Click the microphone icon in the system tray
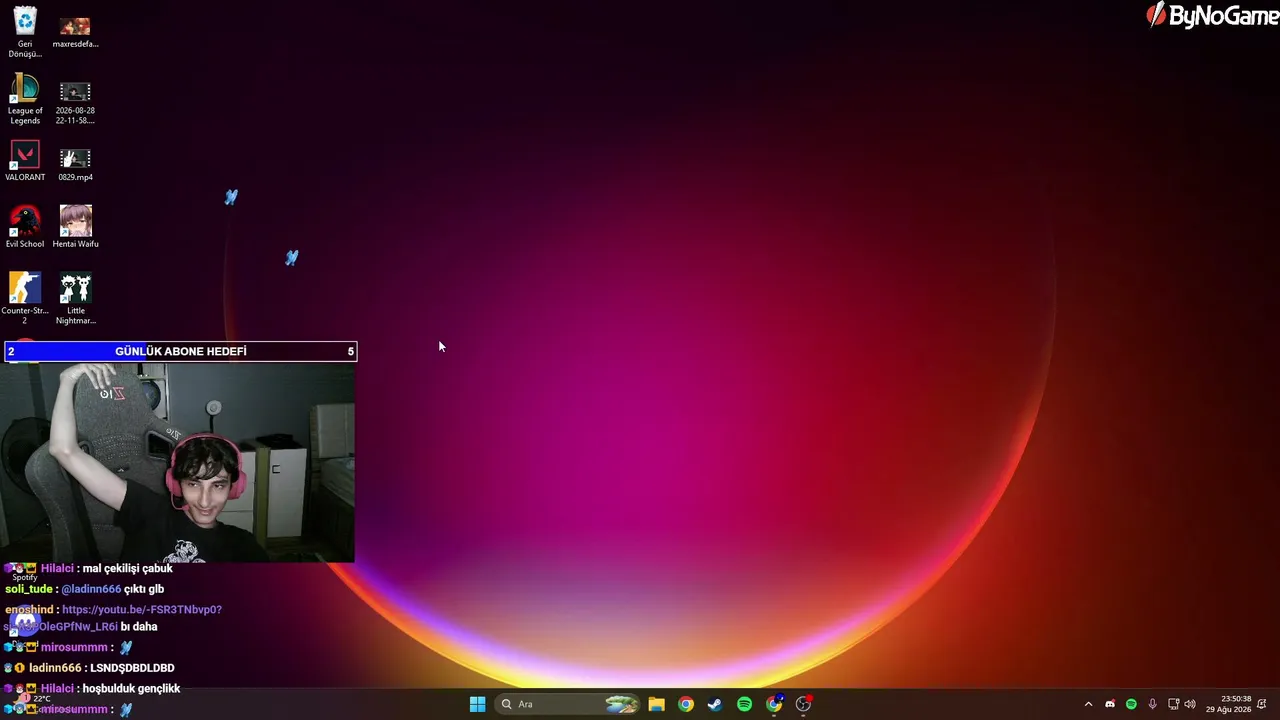 coord(1152,704)
